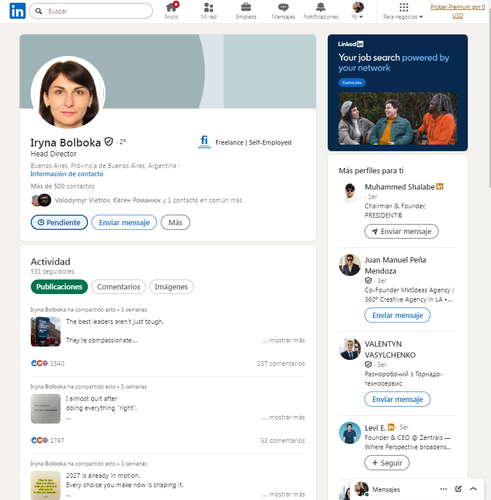The image size is (491, 500).
Task: Select the Publicaciones activity filter
Action: click(x=59, y=287)
